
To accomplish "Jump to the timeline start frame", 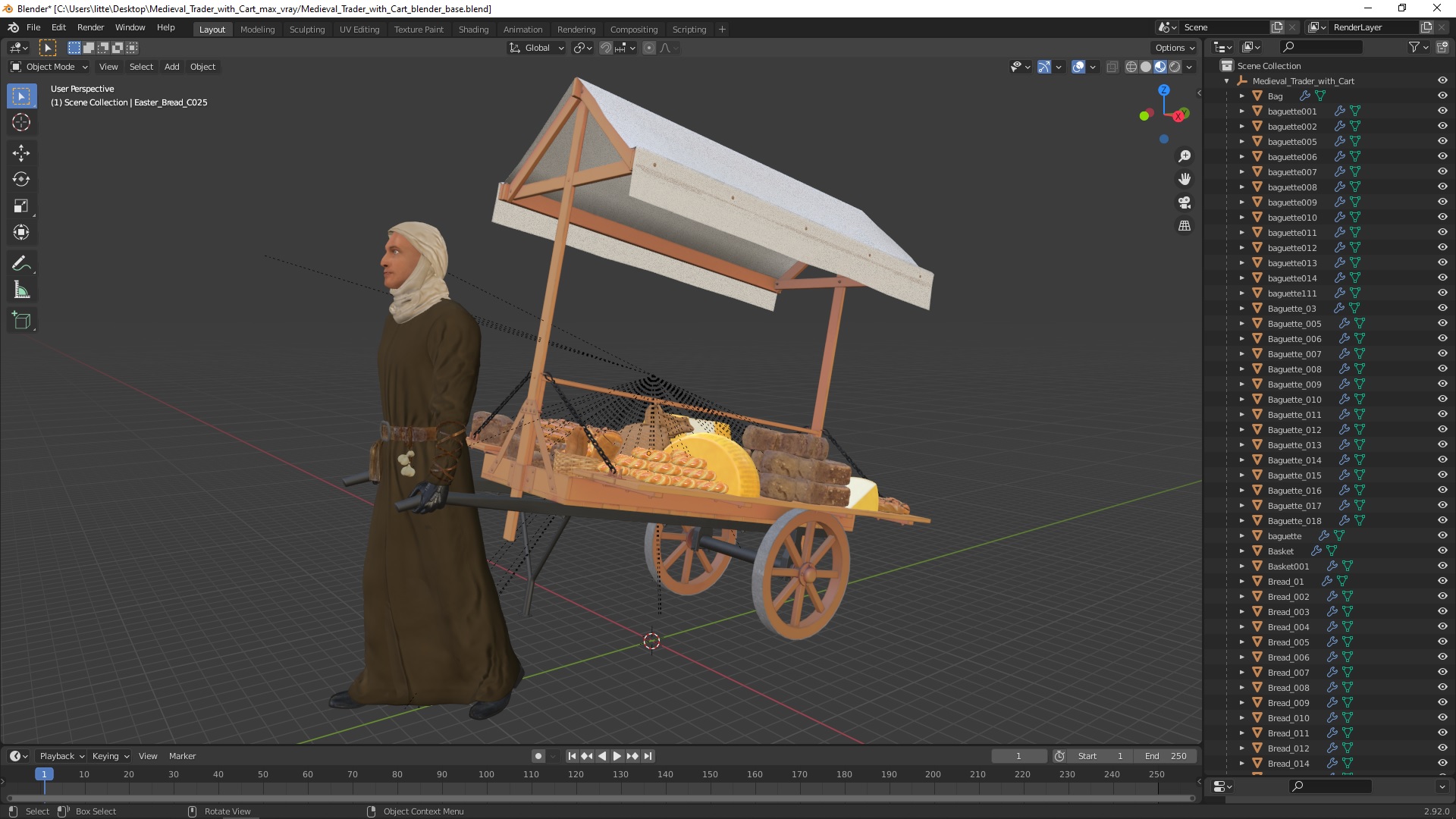I will tap(572, 756).
